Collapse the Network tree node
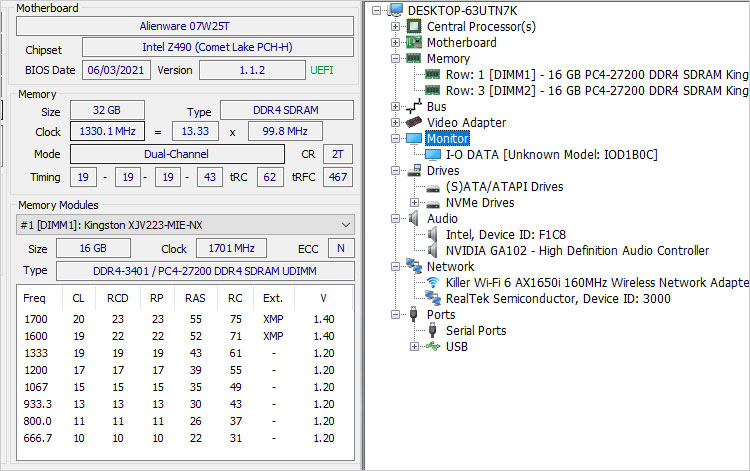The image size is (750, 471). pos(395,266)
